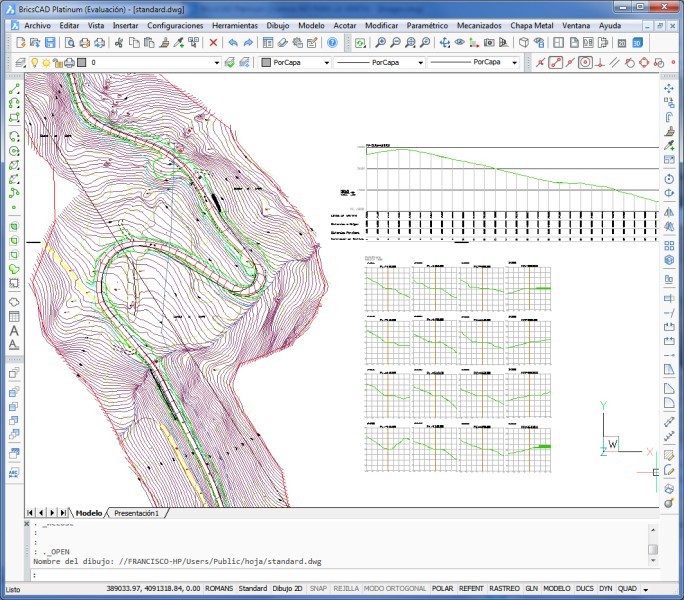Open the Dibujo menu
Image resolution: width=684 pixels, height=600 pixels.
pyautogui.click(x=277, y=24)
